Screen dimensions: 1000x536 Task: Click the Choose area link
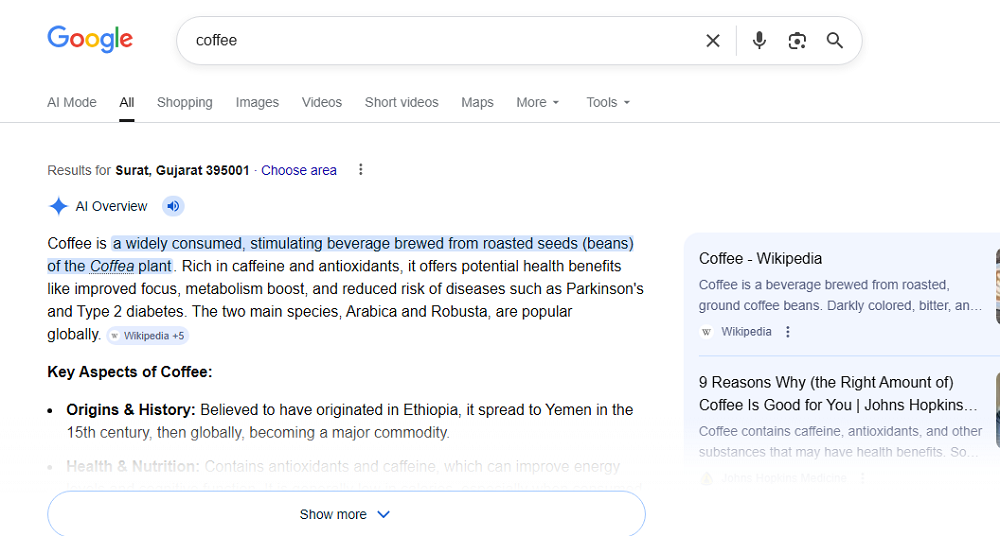coord(298,170)
